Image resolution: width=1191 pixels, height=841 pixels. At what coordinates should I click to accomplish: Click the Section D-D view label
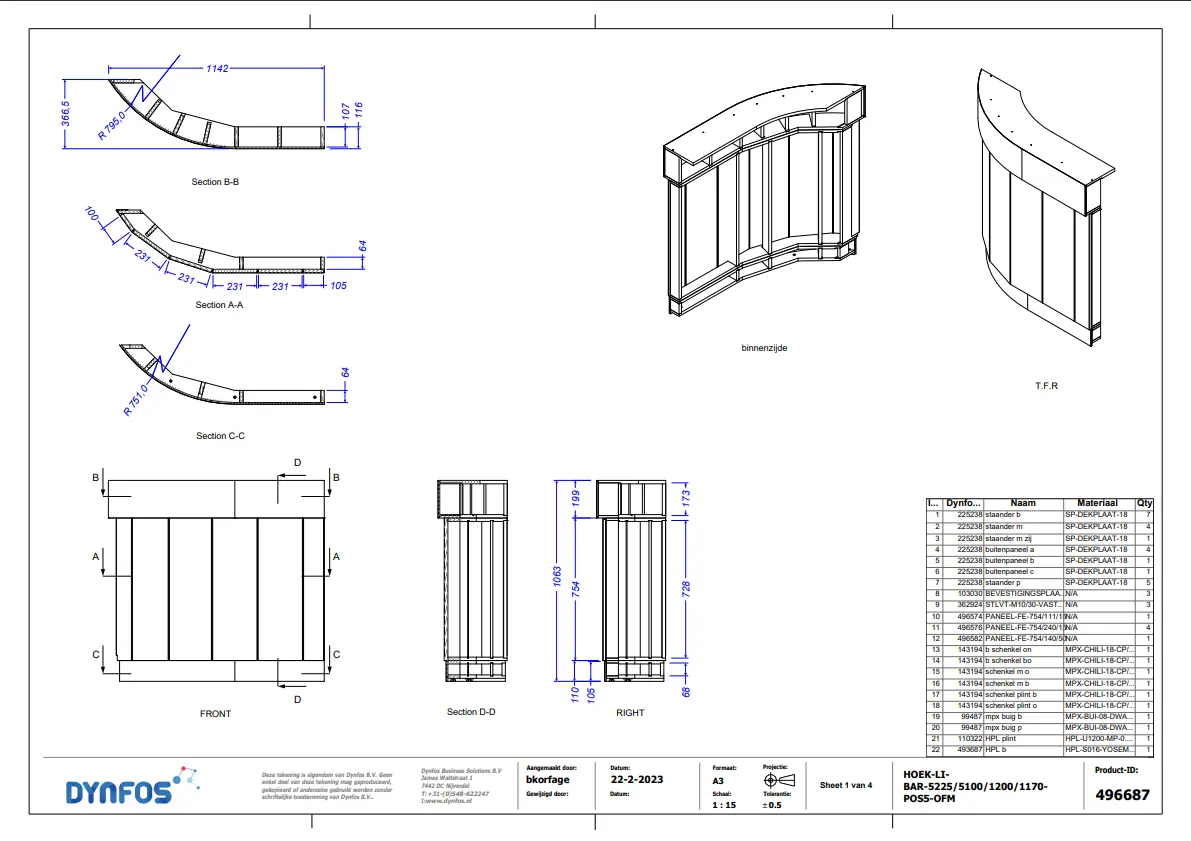click(471, 712)
